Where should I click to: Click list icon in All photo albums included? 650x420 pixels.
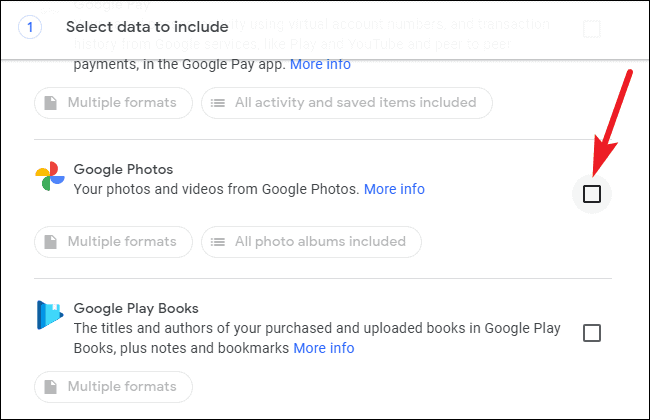point(218,242)
